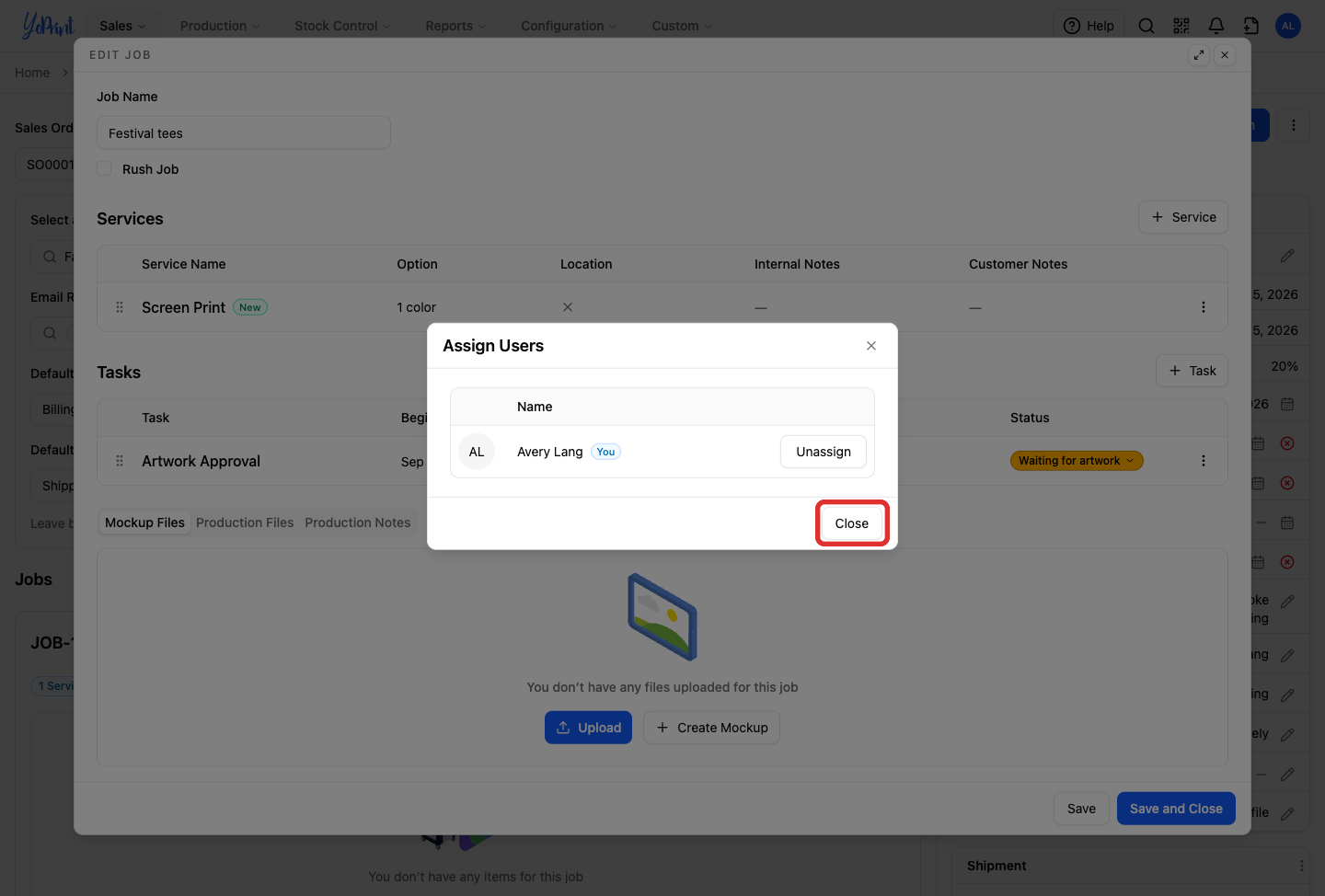Viewport: 1325px width, 896px height.
Task: Click the YoPrint logo
Action: click(x=48, y=26)
